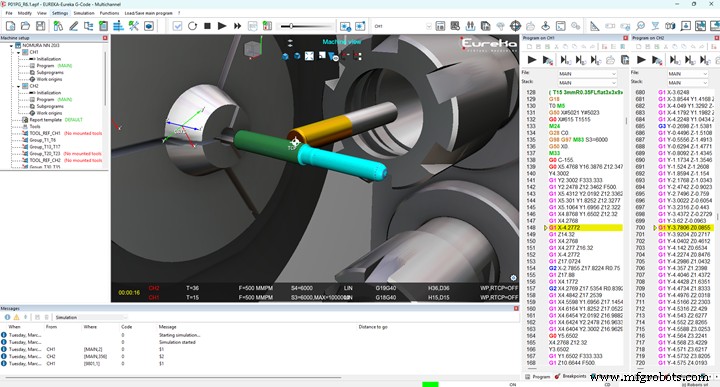Select line 137 M33 in CH1 program
This screenshot has height=387, width=720.
[x=554, y=153]
